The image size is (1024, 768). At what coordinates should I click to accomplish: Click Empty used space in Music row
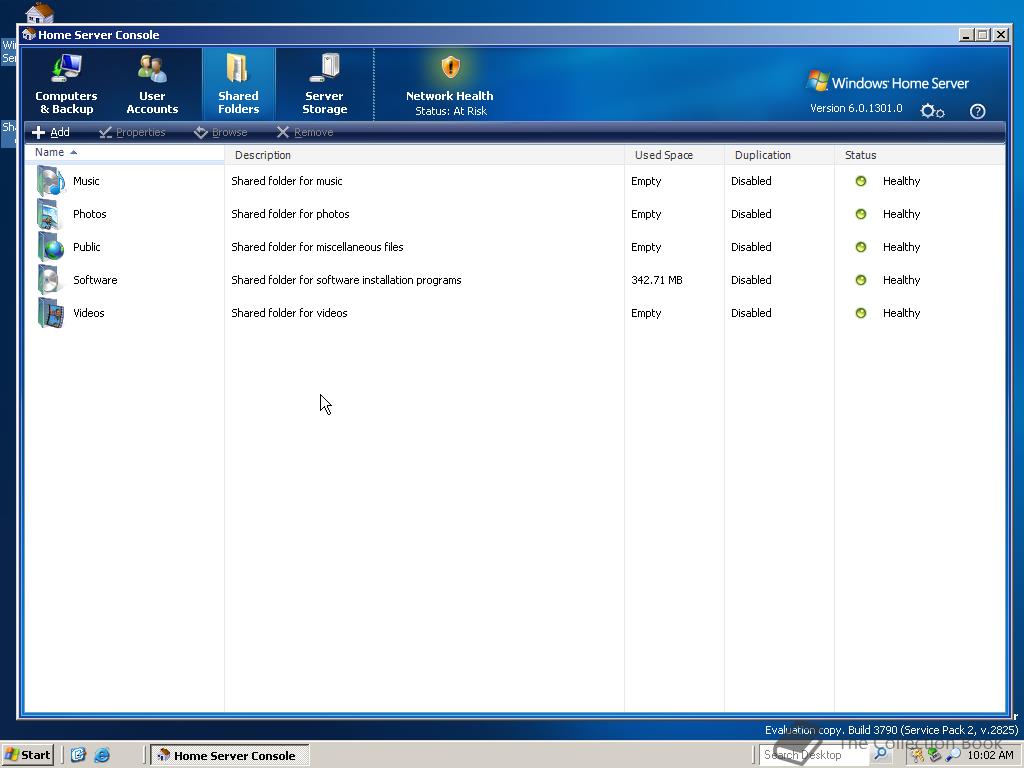coord(646,181)
